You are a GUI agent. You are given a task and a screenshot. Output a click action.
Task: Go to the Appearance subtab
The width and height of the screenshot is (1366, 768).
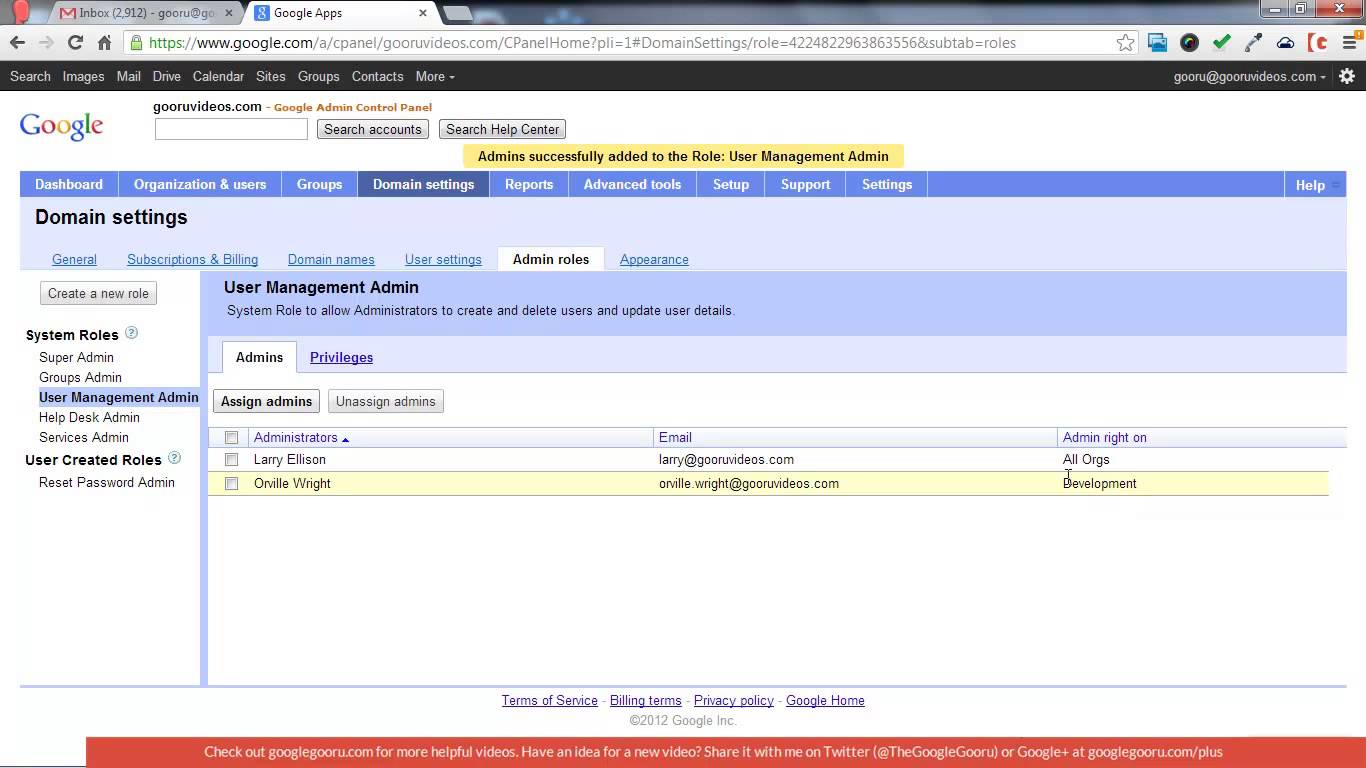point(654,259)
